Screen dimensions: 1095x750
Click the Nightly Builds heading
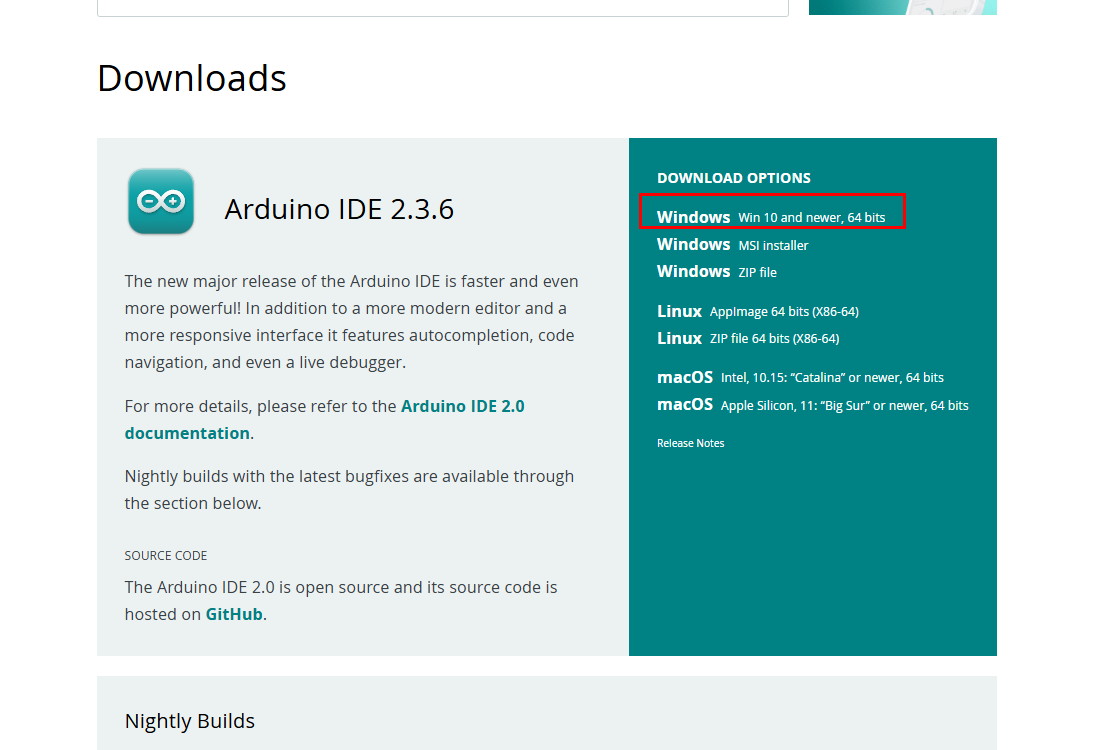pos(190,721)
